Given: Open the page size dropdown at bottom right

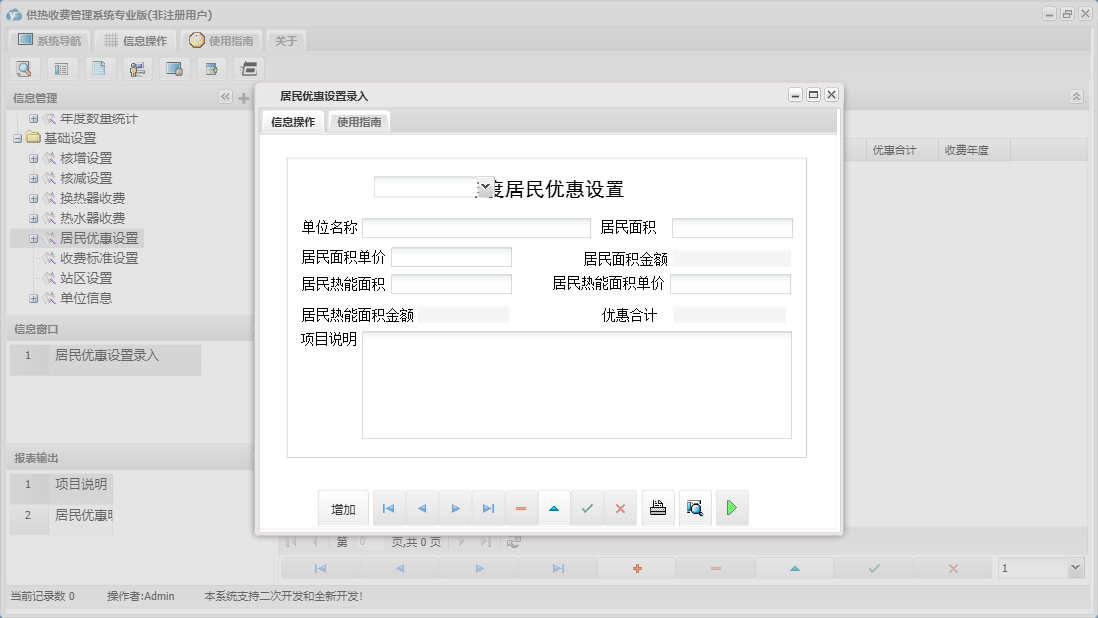Looking at the screenshot, I should [1076, 567].
